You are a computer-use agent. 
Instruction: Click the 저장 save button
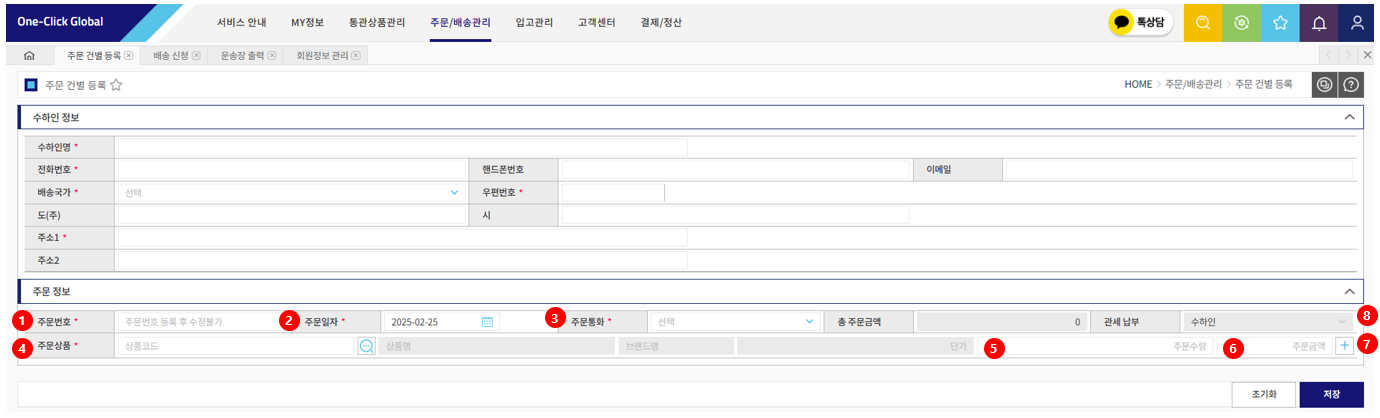(1331, 394)
